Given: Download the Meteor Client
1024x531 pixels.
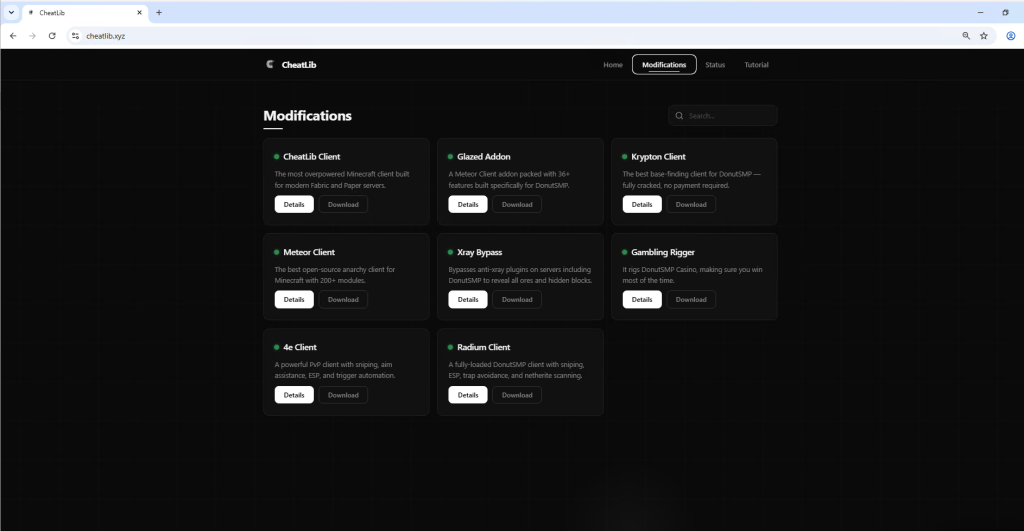Looking at the screenshot, I should (343, 300).
